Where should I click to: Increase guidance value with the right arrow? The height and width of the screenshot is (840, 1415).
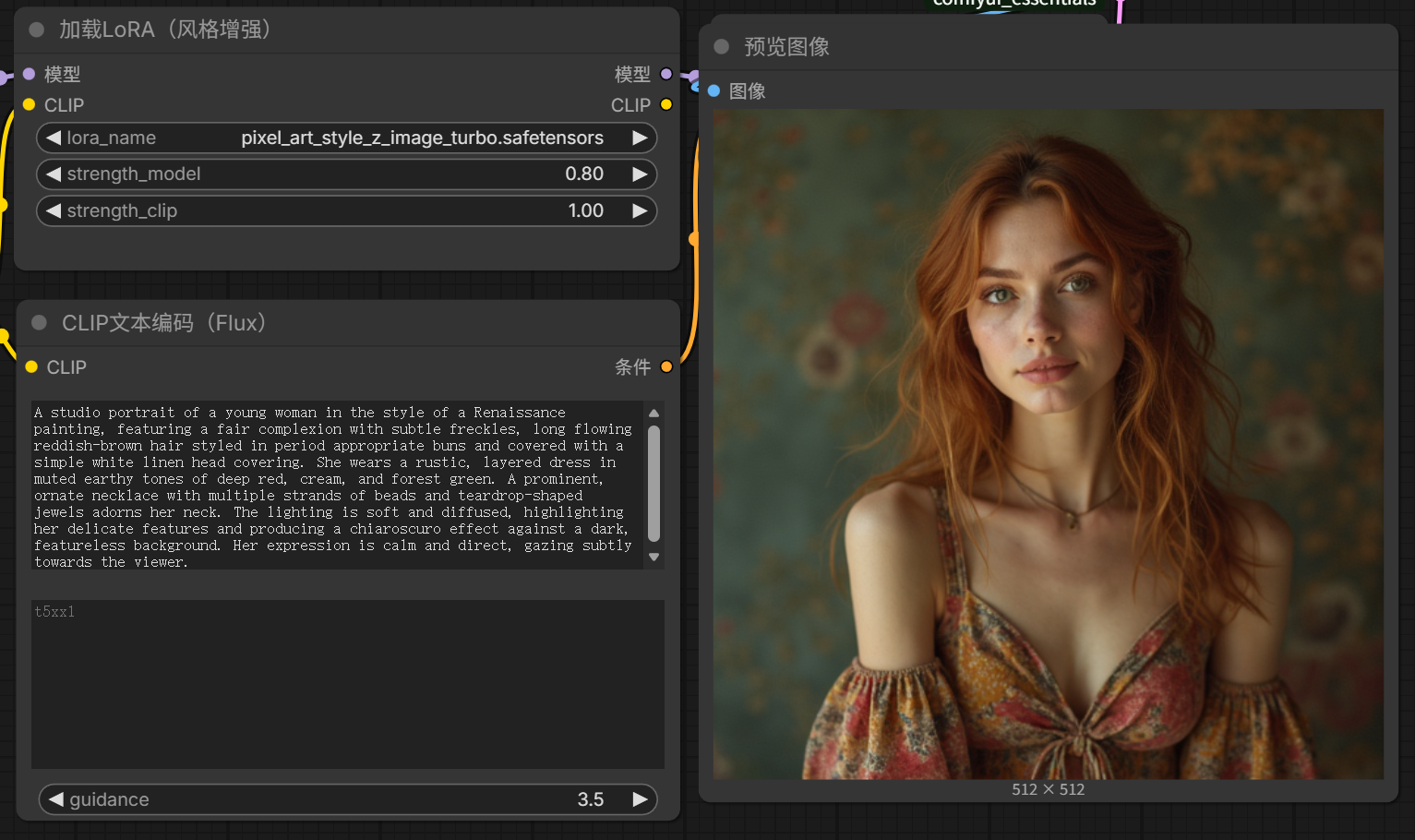[639, 799]
